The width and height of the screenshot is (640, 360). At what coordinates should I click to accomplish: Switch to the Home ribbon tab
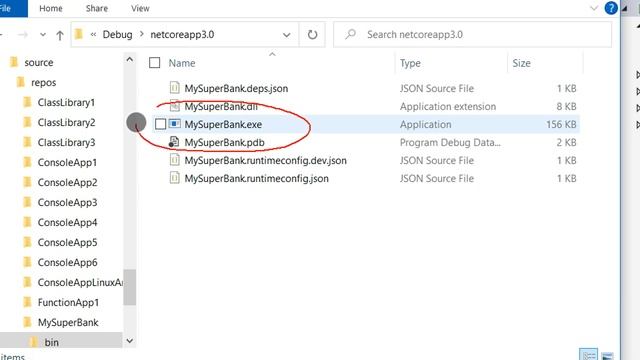point(51,8)
